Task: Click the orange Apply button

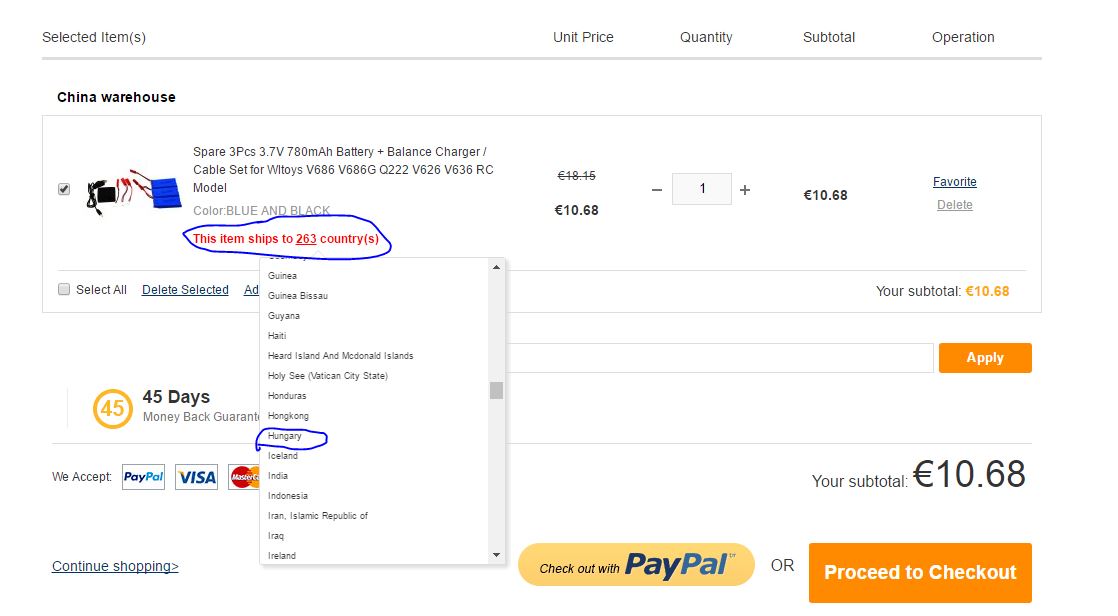Action: coord(985,358)
